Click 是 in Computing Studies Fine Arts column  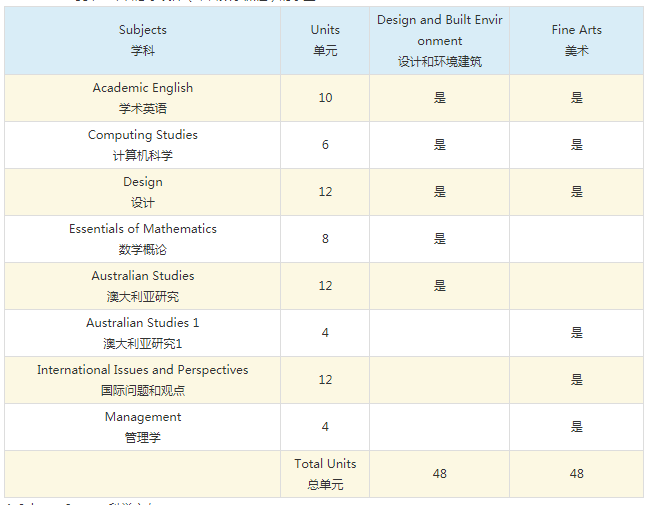click(577, 145)
